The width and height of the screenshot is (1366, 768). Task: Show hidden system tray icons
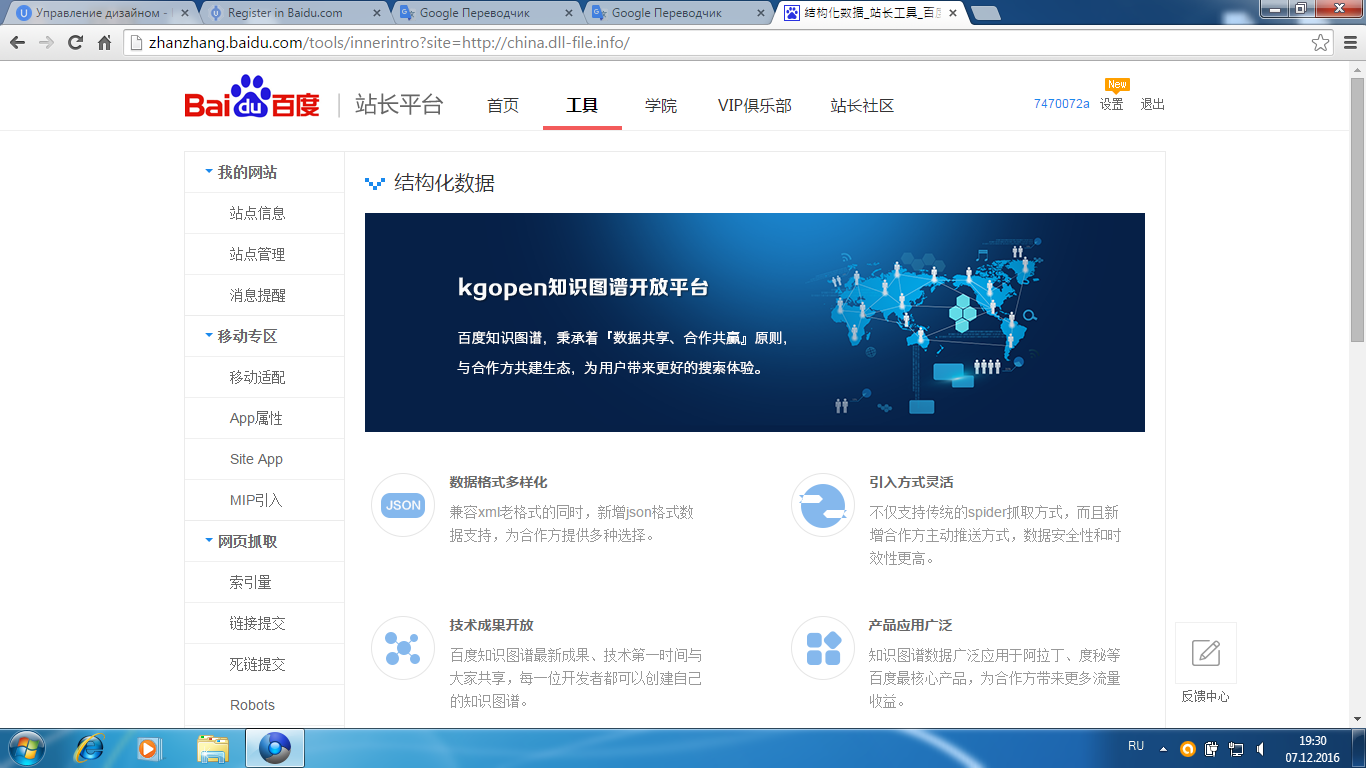point(1163,748)
